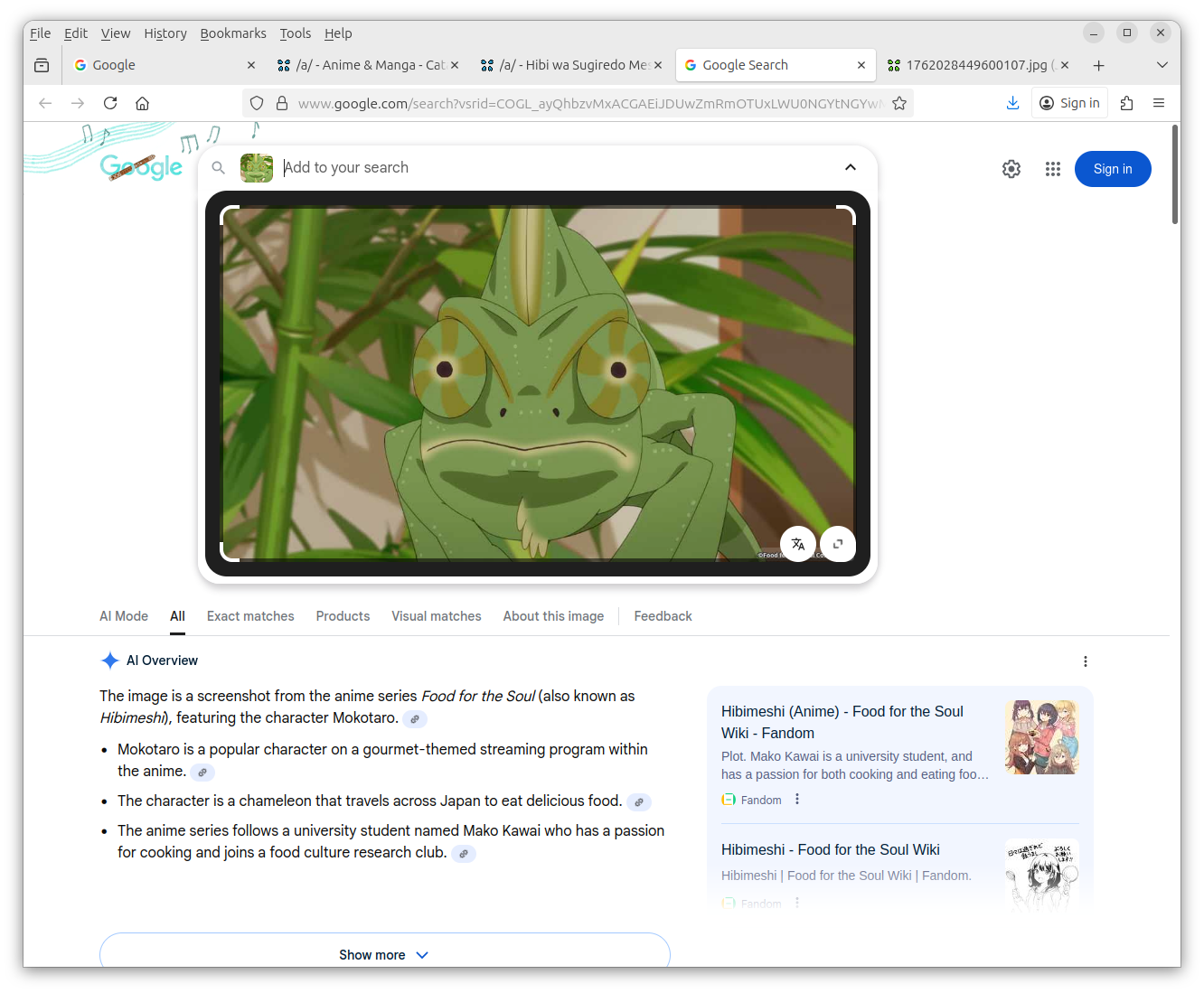The height and width of the screenshot is (993, 1204).
Task: Open more options for Hibimeshi (Anime) Fandom result
Action: [x=797, y=800]
